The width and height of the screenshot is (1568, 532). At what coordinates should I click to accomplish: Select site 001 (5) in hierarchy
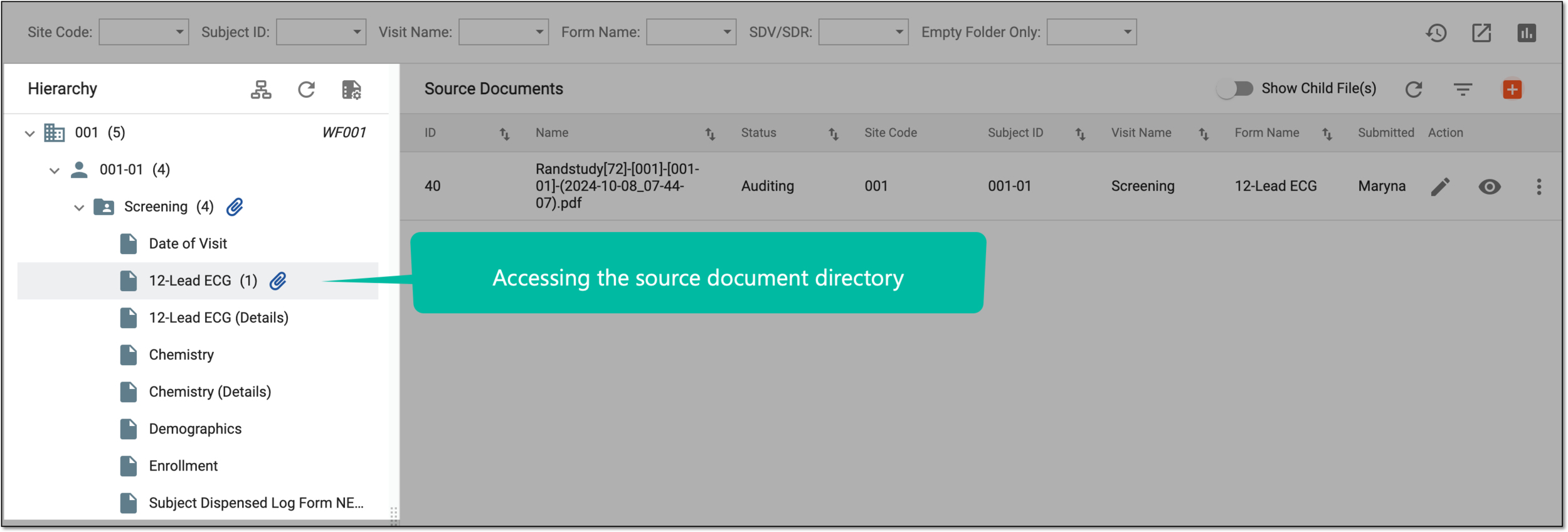100,132
